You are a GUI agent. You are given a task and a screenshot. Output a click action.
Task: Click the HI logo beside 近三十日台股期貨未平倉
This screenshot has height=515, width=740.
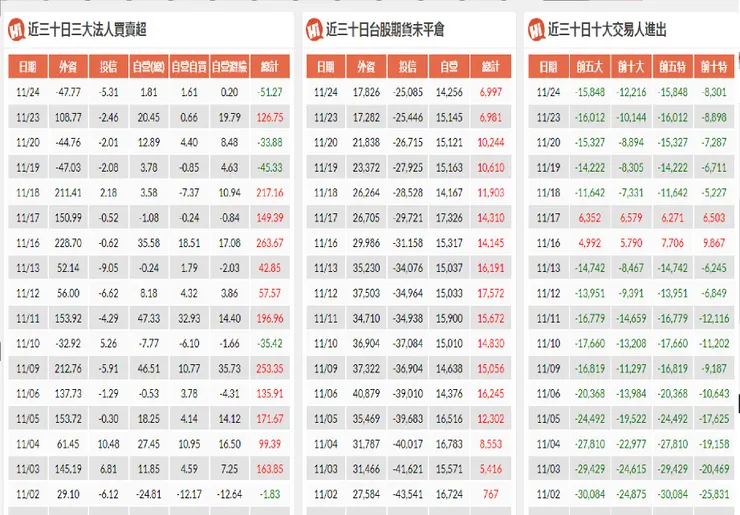coord(314,30)
